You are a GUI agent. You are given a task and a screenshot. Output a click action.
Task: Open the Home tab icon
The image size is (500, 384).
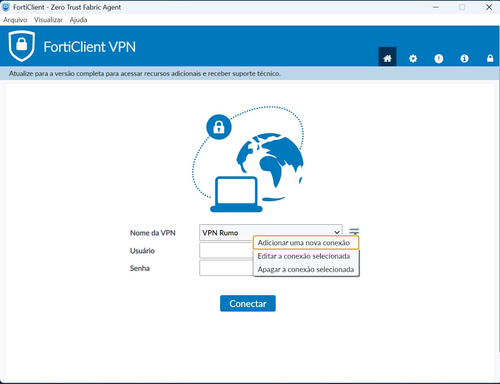[x=387, y=57]
